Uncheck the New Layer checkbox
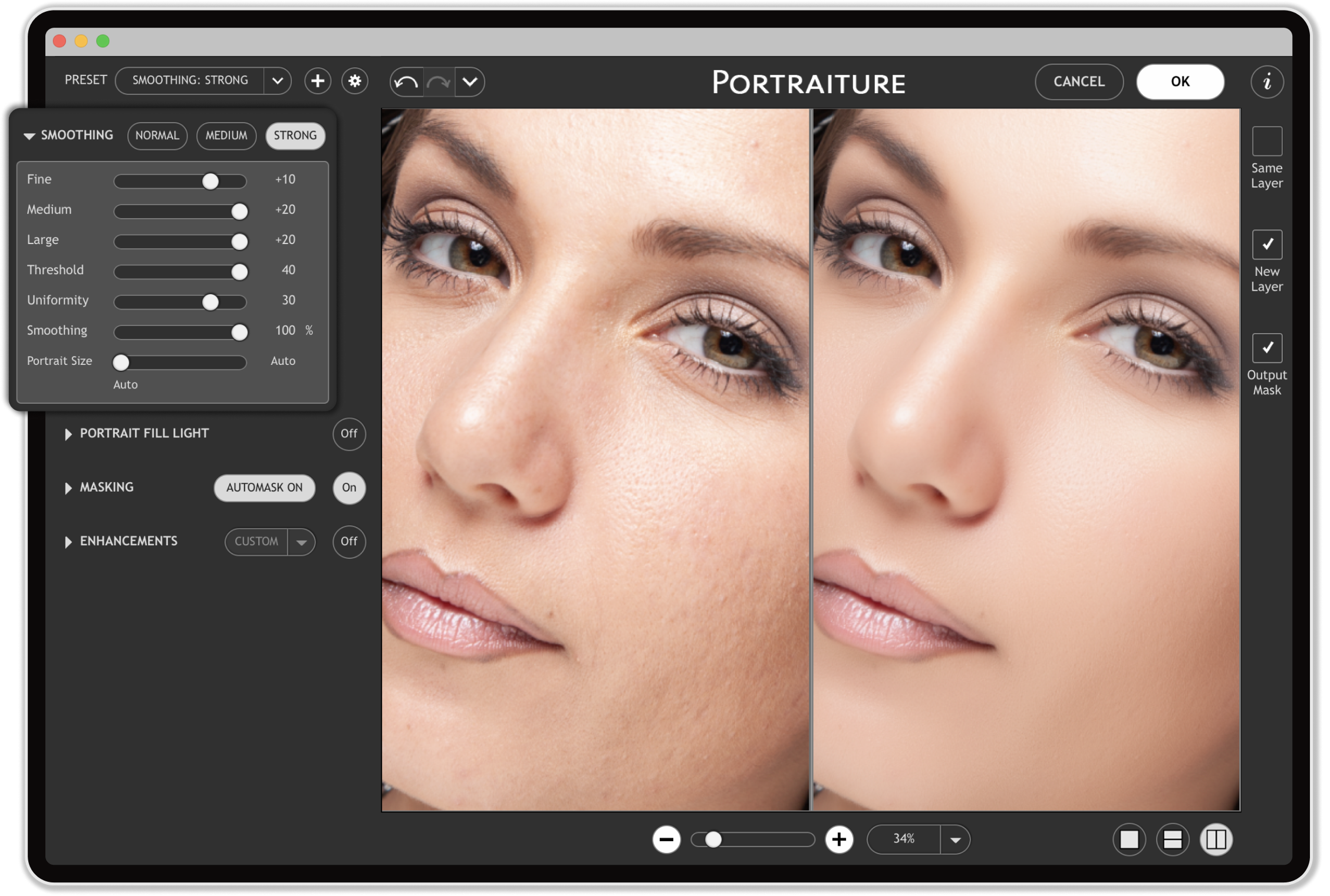 tap(1267, 245)
